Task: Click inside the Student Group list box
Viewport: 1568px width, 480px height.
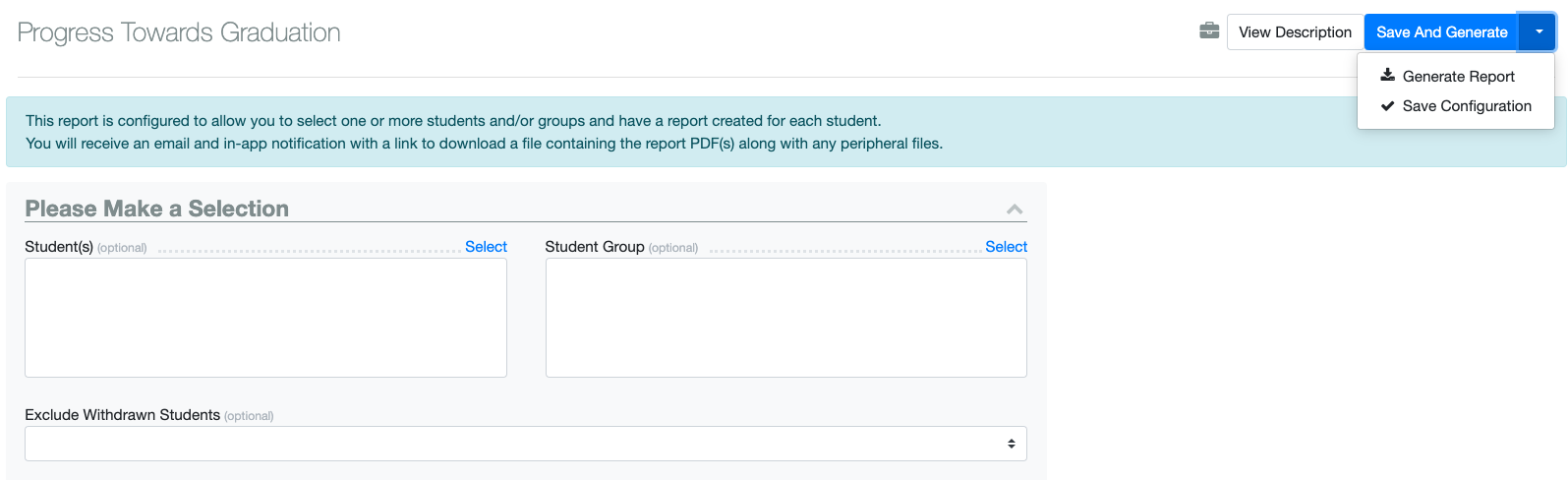Action: (786, 318)
